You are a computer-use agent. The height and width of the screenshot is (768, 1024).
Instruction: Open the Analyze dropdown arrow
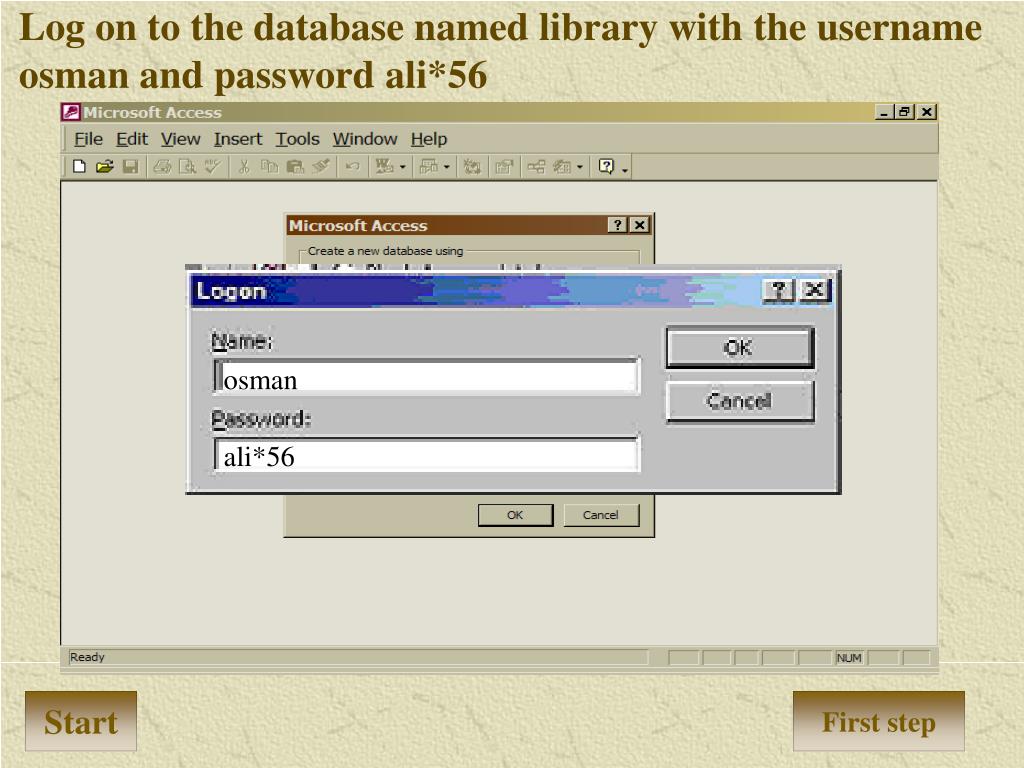click(447, 167)
